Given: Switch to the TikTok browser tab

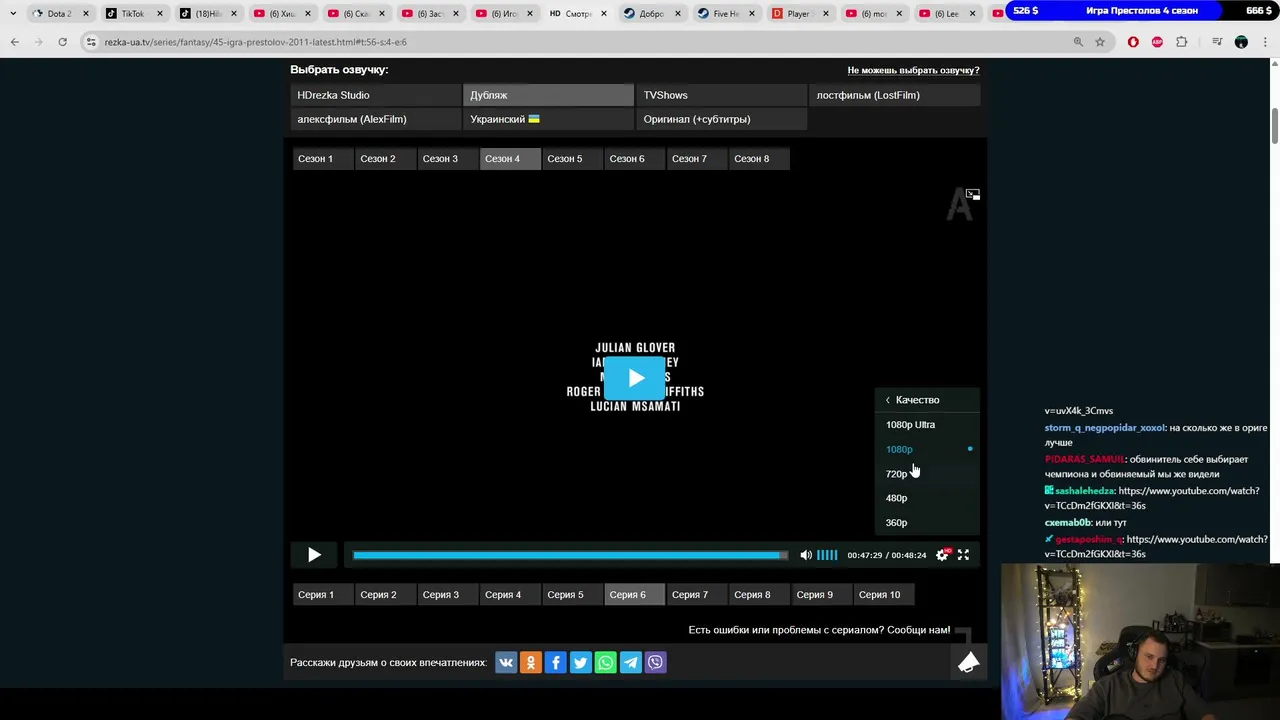Looking at the screenshot, I should pos(133,14).
